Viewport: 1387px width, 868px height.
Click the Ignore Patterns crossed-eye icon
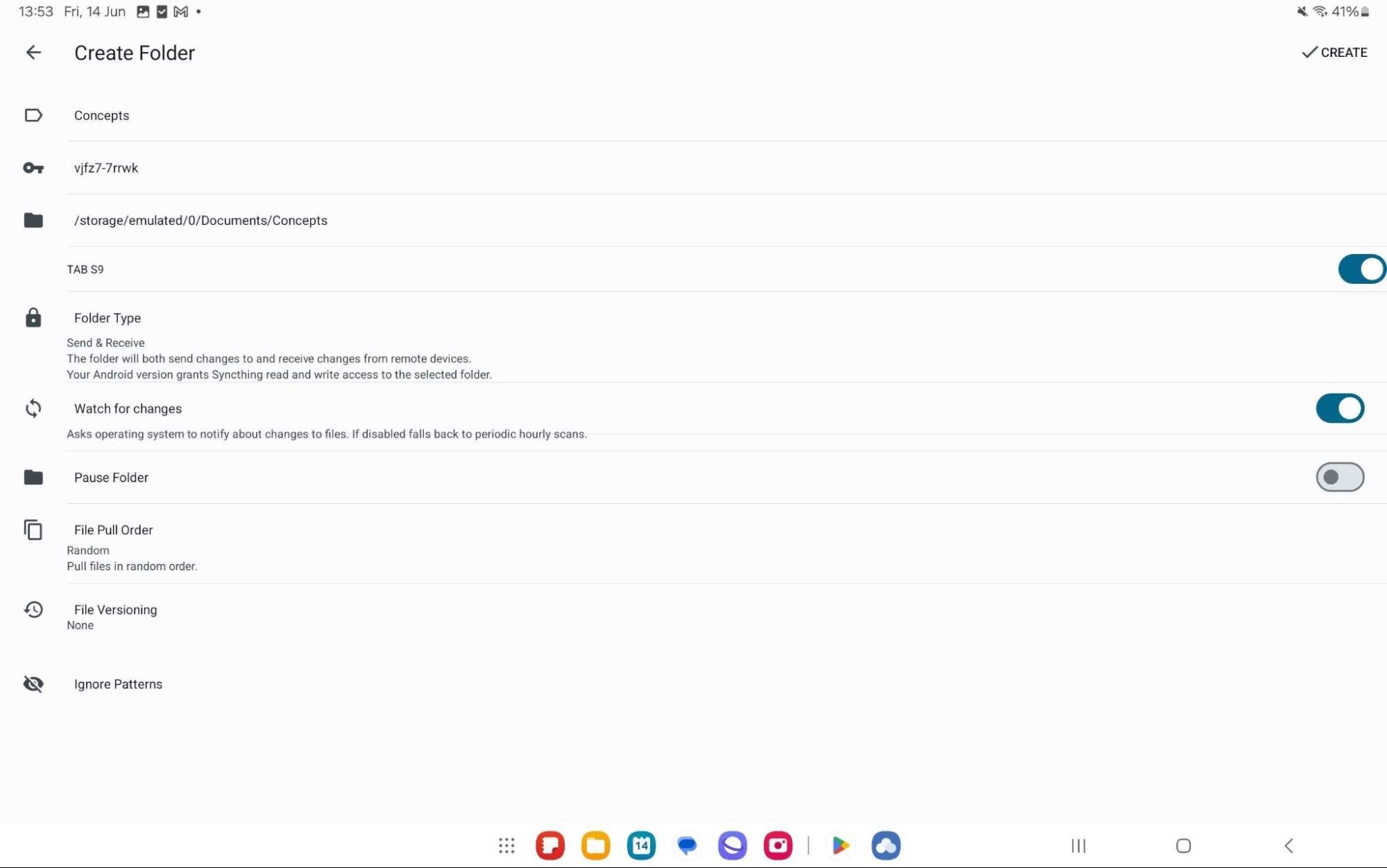coord(33,684)
